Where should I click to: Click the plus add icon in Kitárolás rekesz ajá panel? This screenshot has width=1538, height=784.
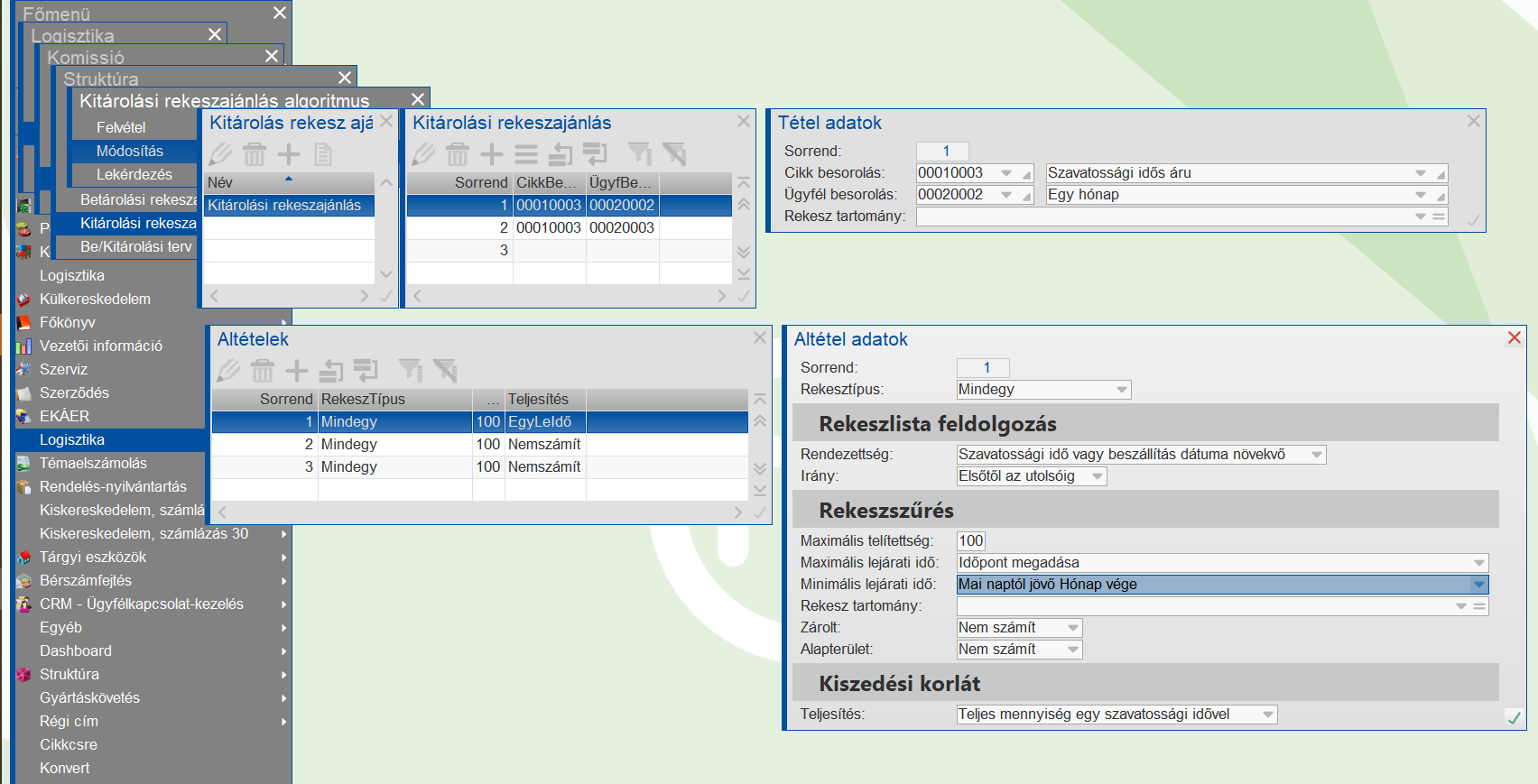click(289, 154)
